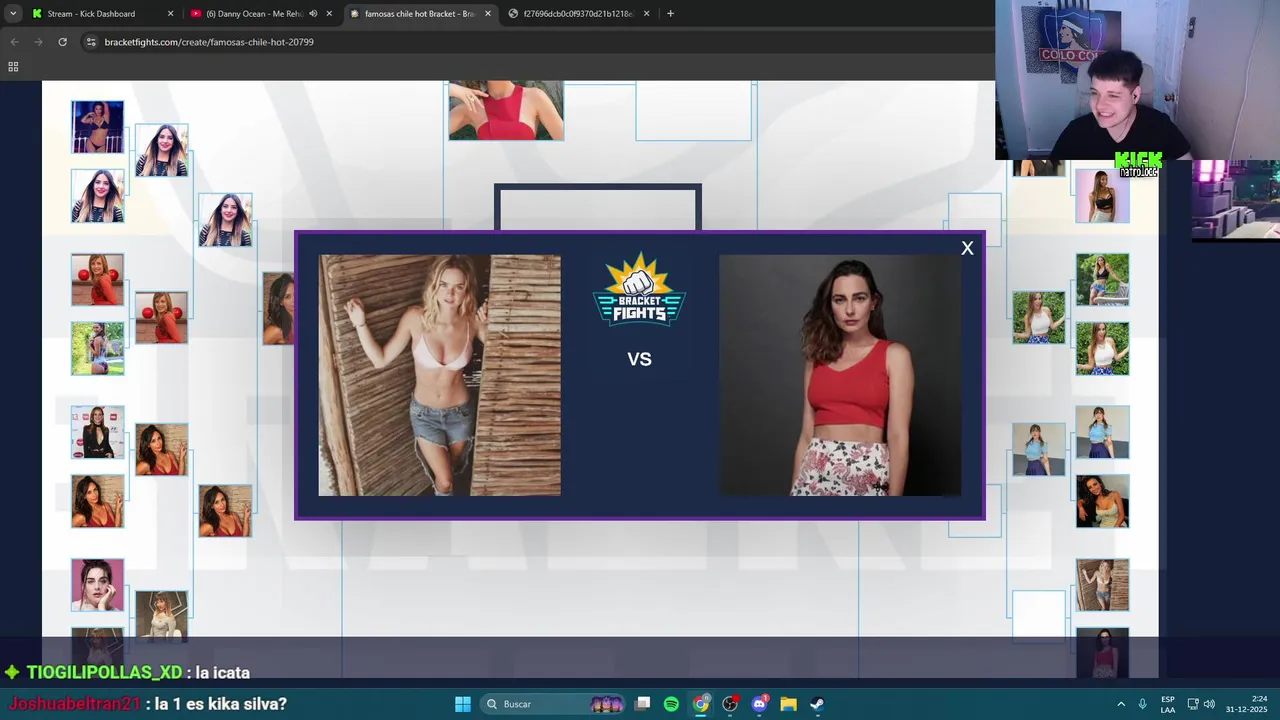Open Chrome from the taskbar
This screenshot has height=720, width=1280.
coord(701,704)
